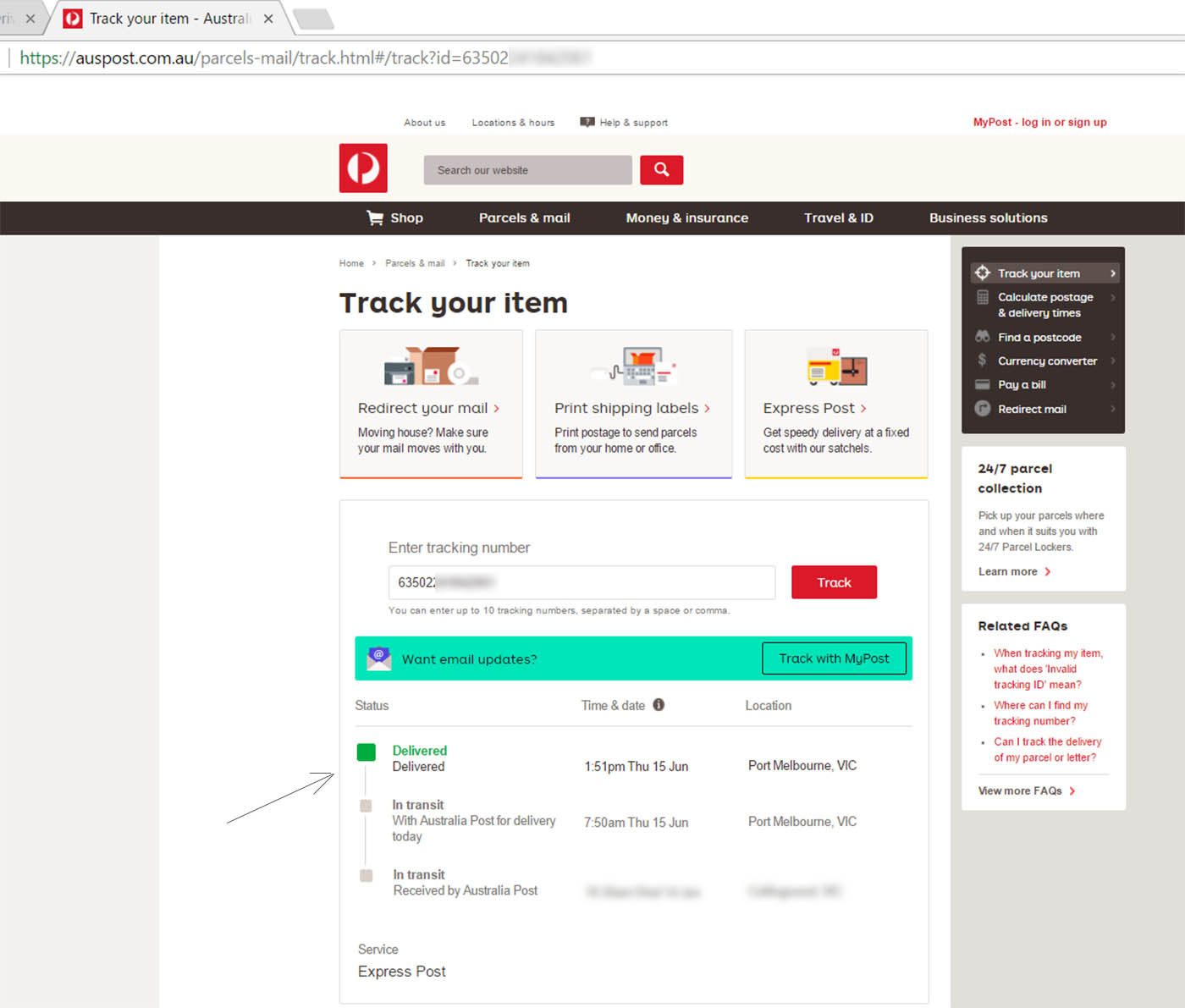Open MyPost log in or sign up
The image size is (1185, 1008).
coord(1039,122)
